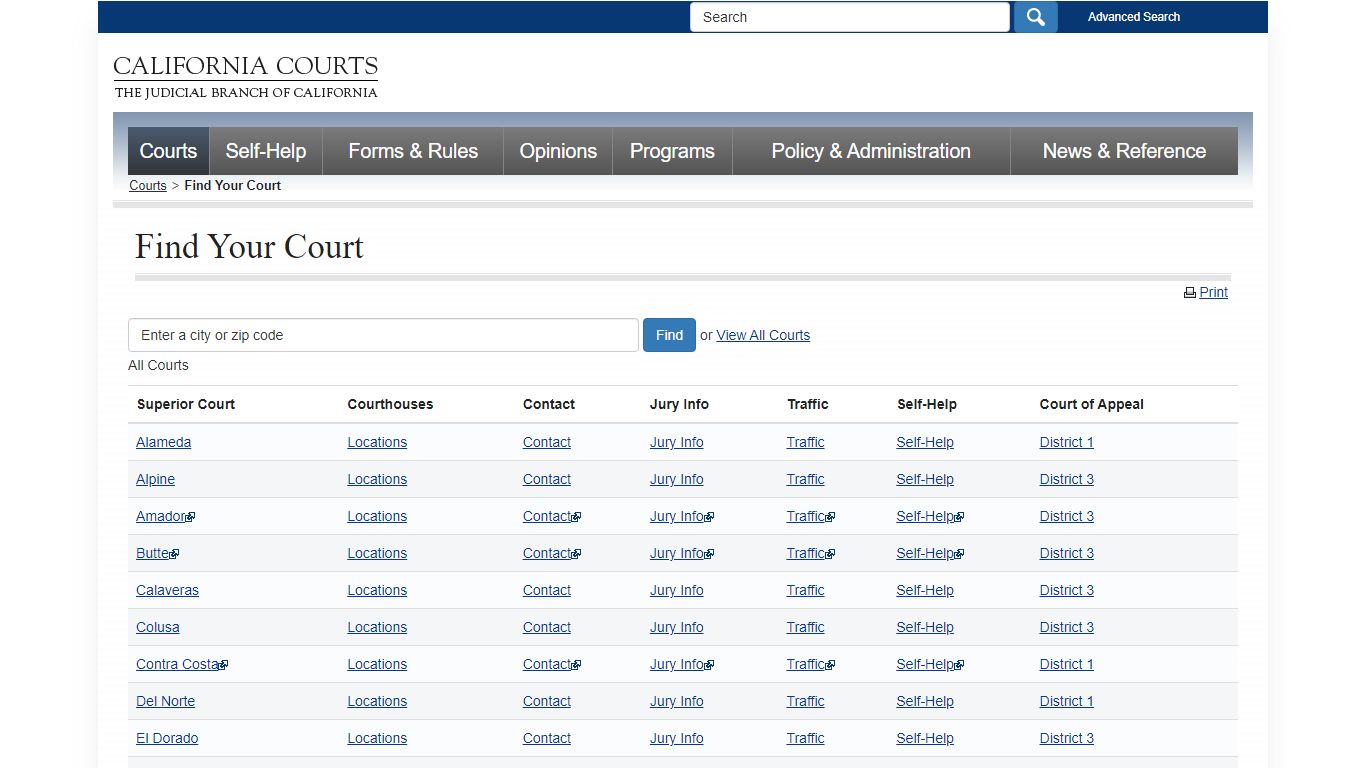
Task: Open Contact link in Calaveras row
Action: point(547,590)
